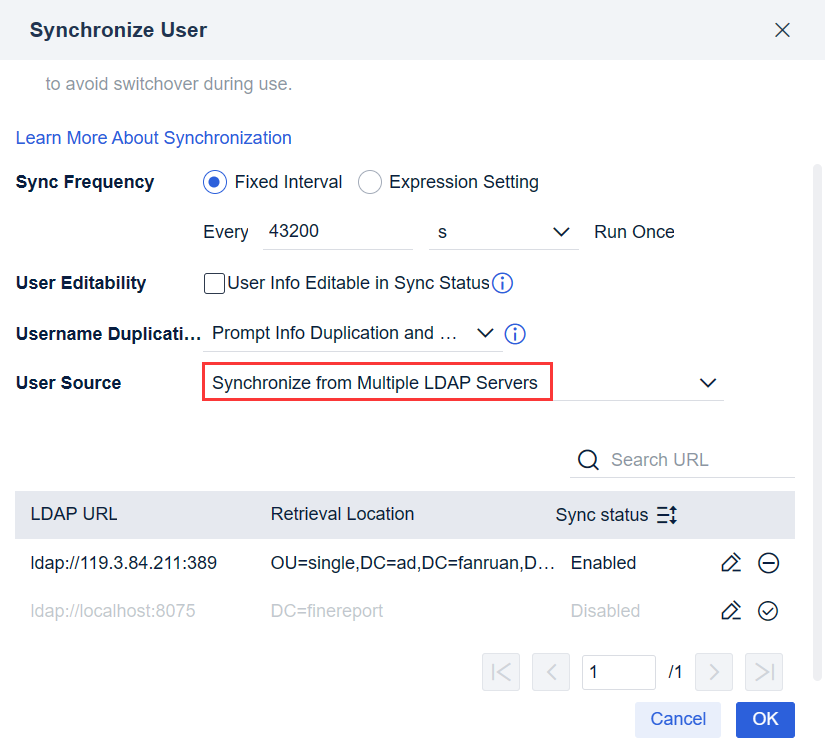This screenshot has height=750, width=825.
Task: Click the page number input field
Action: coord(618,671)
